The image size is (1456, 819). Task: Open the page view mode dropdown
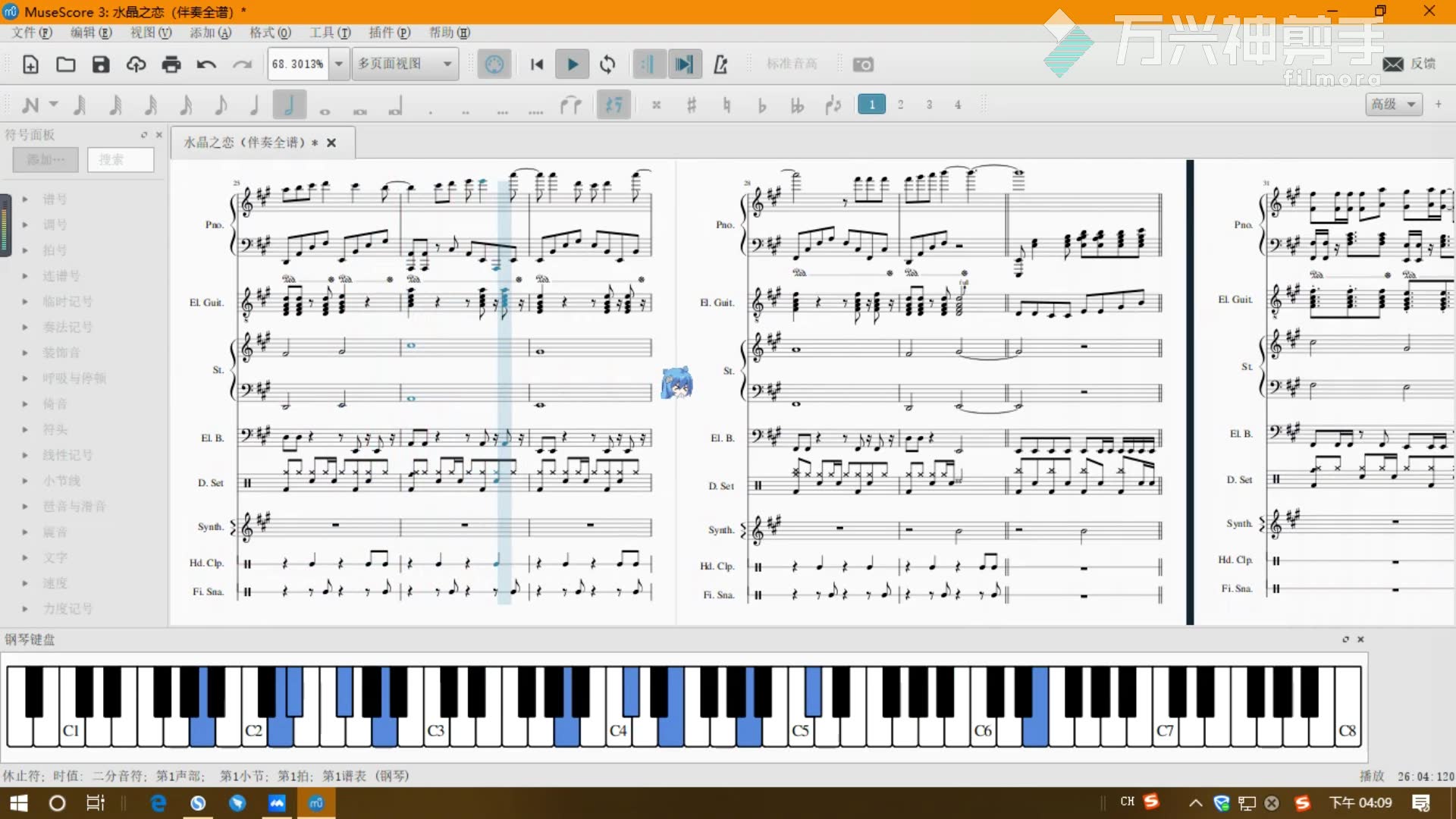pyautogui.click(x=405, y=64)
